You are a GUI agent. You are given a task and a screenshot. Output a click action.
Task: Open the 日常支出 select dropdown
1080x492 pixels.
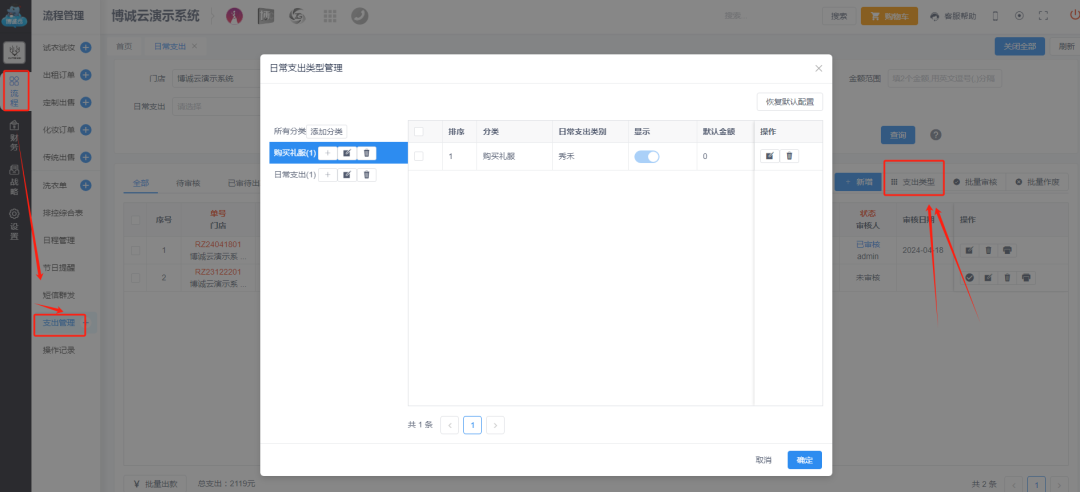coord(216,107)
